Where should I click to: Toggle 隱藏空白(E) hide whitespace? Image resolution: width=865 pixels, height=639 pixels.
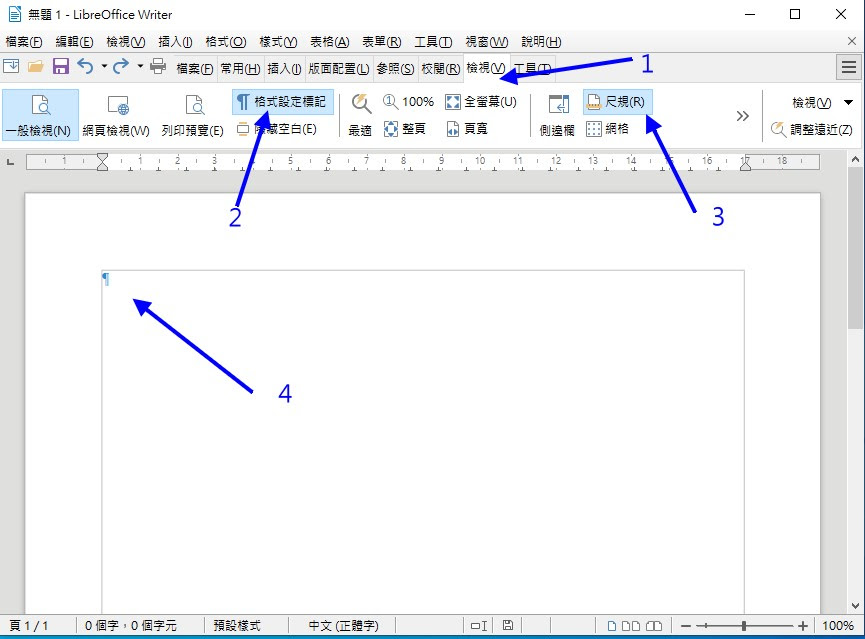coord(277,129)
